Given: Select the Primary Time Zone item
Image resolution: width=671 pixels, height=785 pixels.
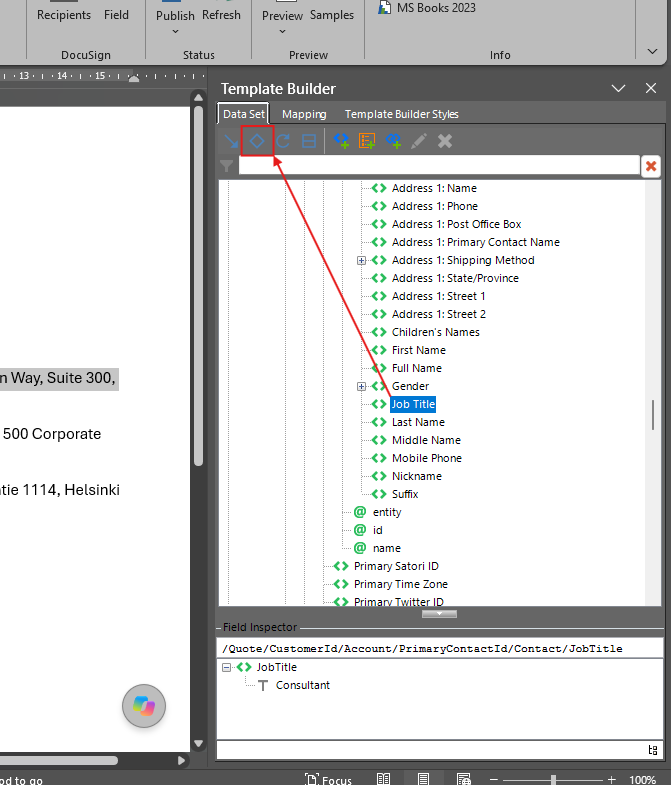Looking at the screenshot, I should pyautogui.click(x=401, y=584).
